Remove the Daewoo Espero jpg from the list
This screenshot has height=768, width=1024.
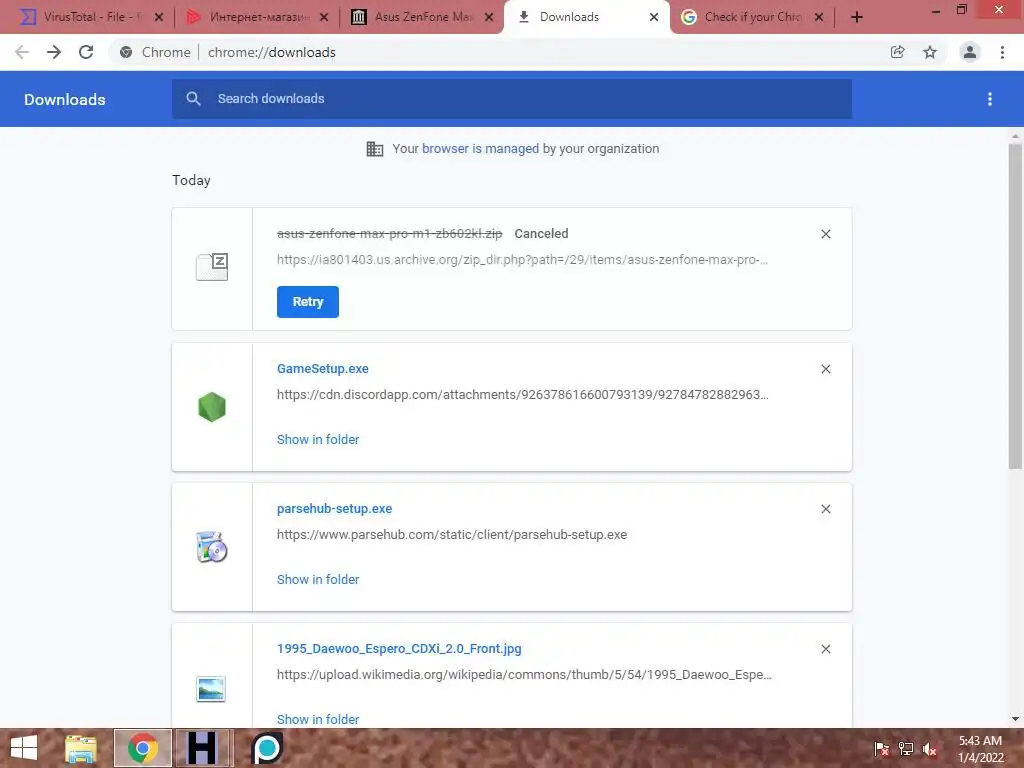point(825,649)
